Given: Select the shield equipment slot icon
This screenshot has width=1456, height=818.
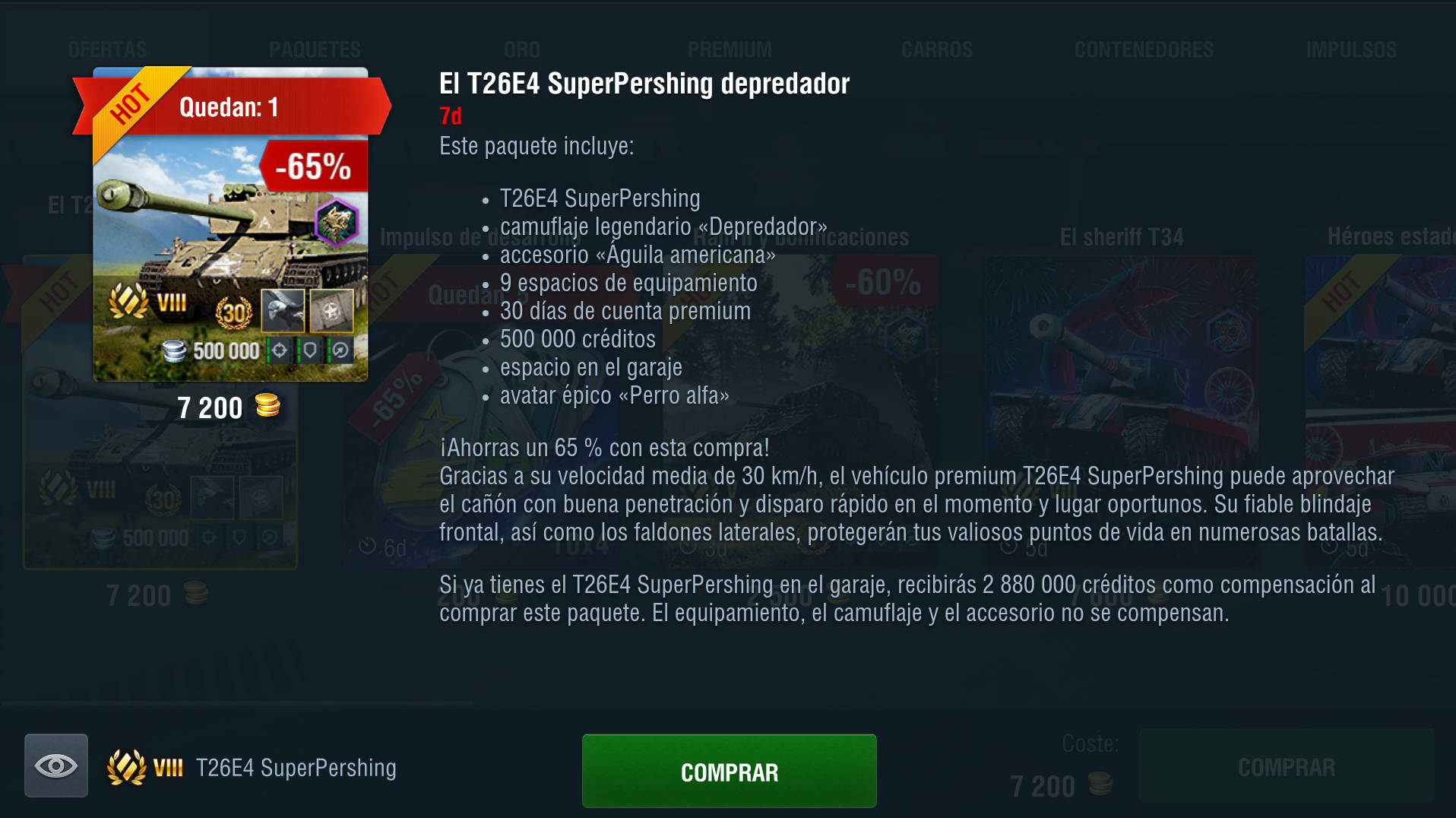Looking at the screenshot, I should tap(309, 350).
